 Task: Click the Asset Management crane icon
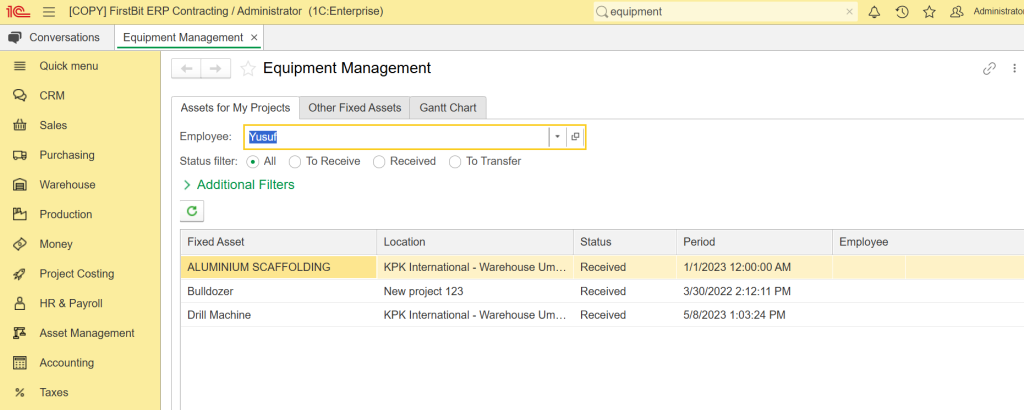(20, 333)
